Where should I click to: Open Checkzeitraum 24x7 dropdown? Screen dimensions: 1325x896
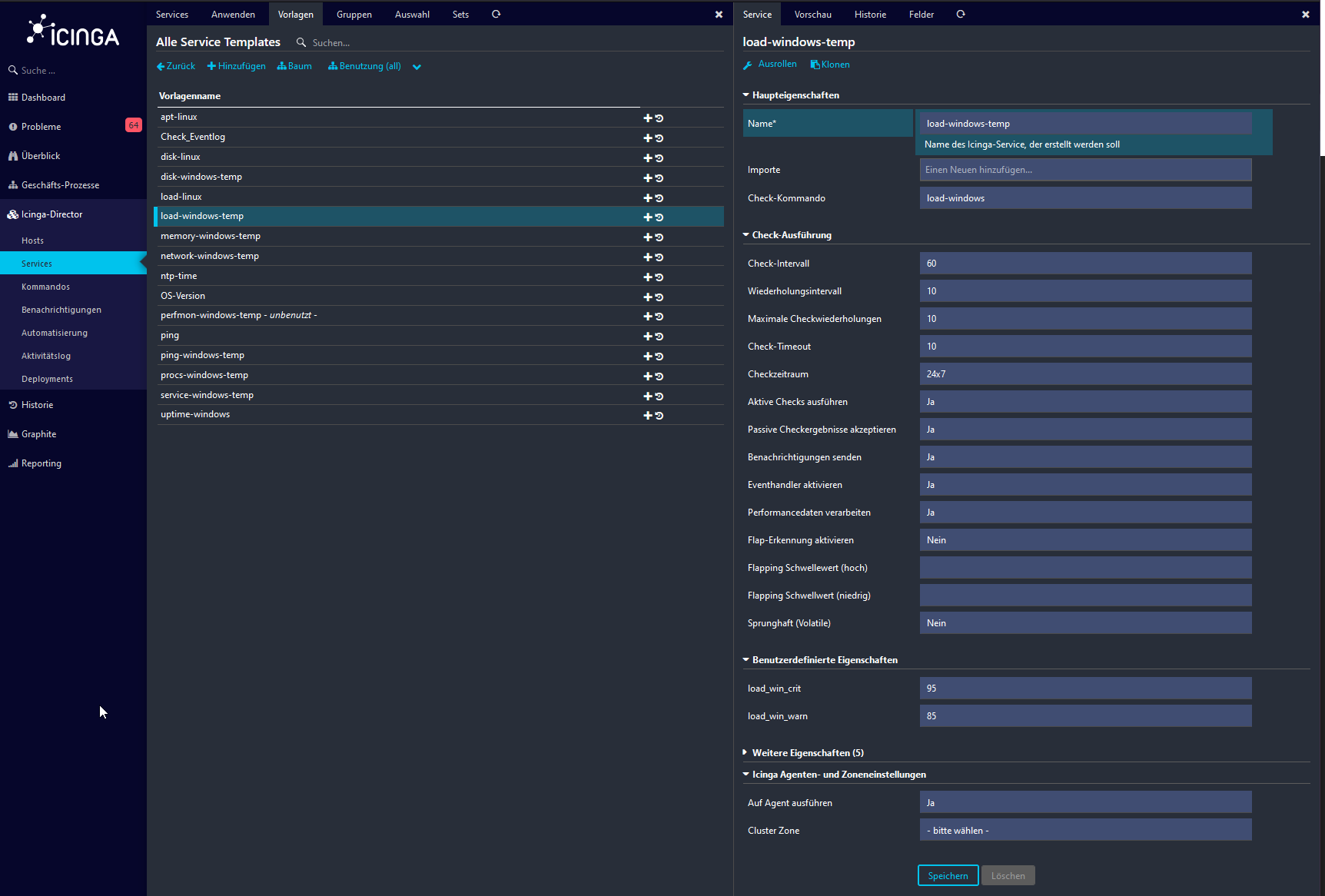(x=1085, y=374)
